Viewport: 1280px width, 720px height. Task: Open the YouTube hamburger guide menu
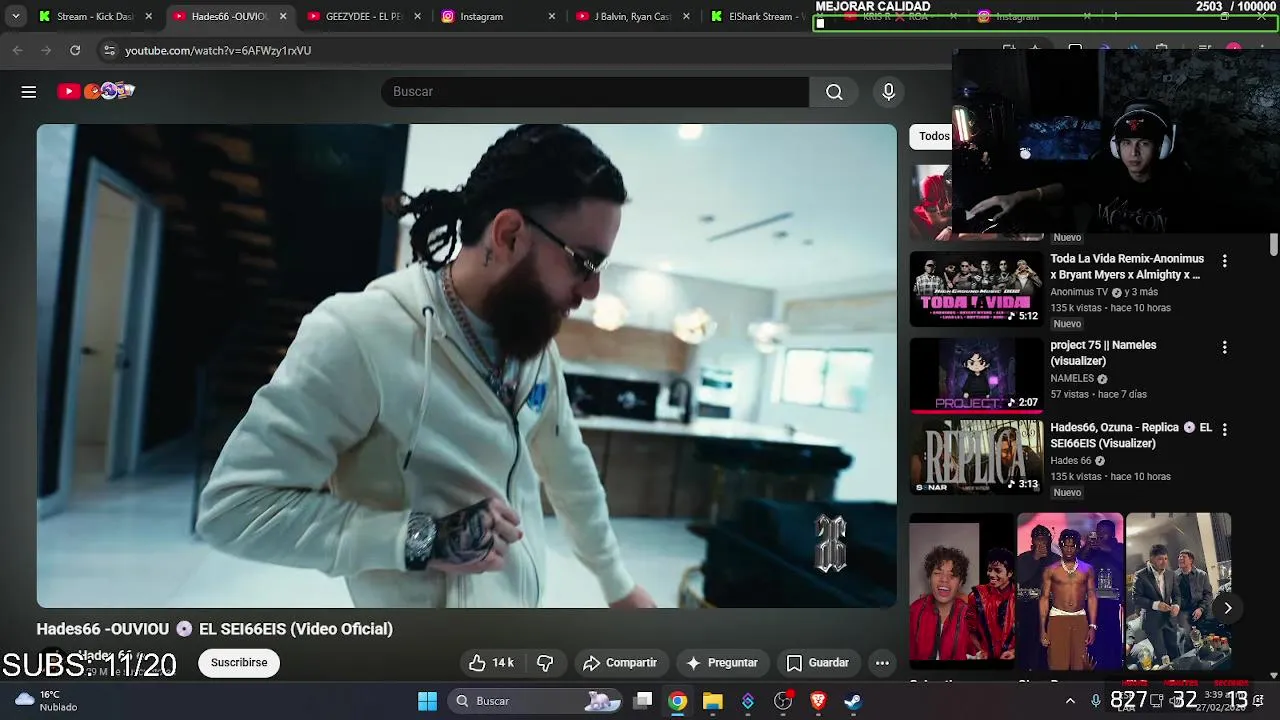(x=29, y=92)
